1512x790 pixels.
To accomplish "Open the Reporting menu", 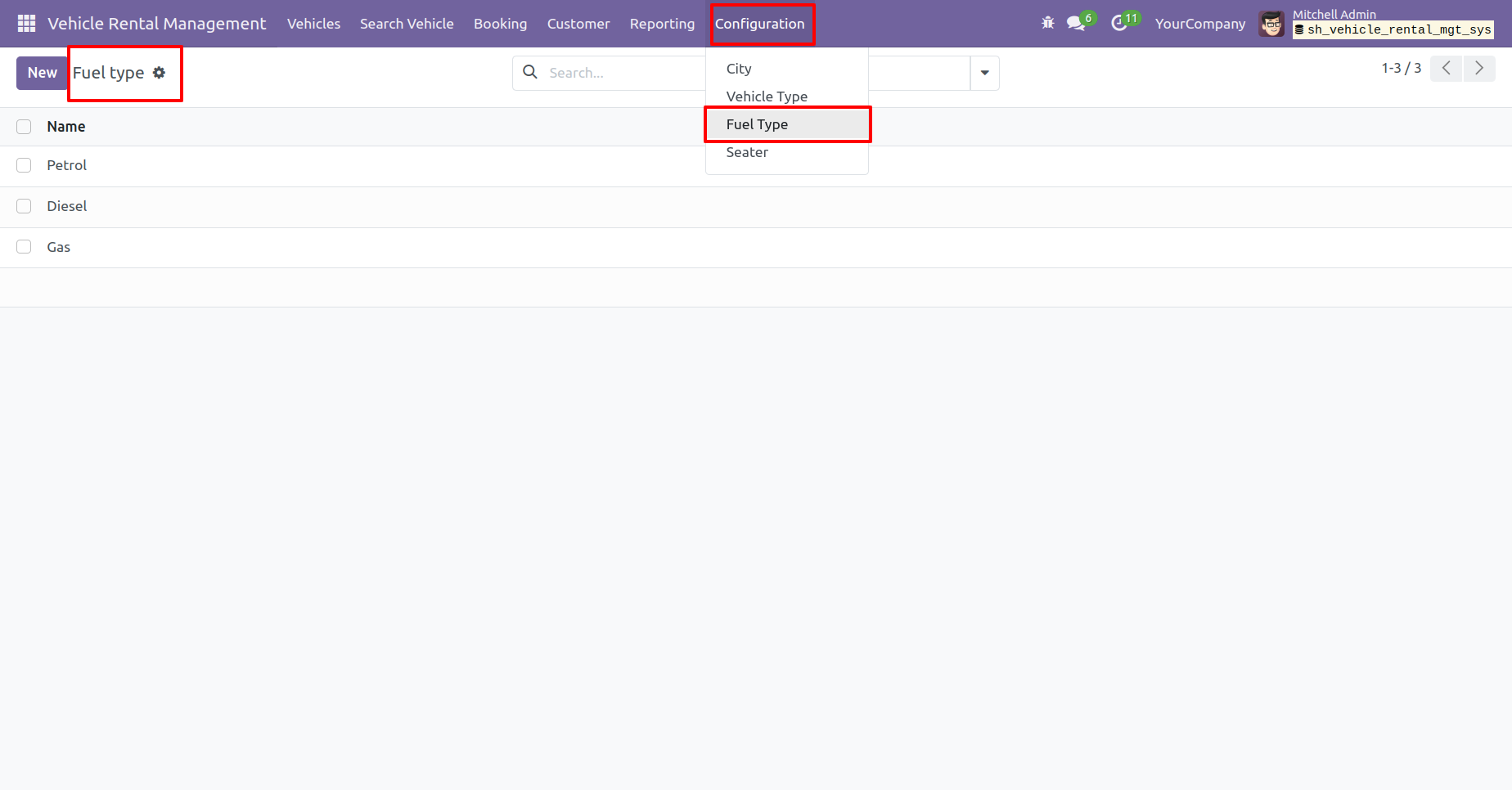I will [662, 24].
